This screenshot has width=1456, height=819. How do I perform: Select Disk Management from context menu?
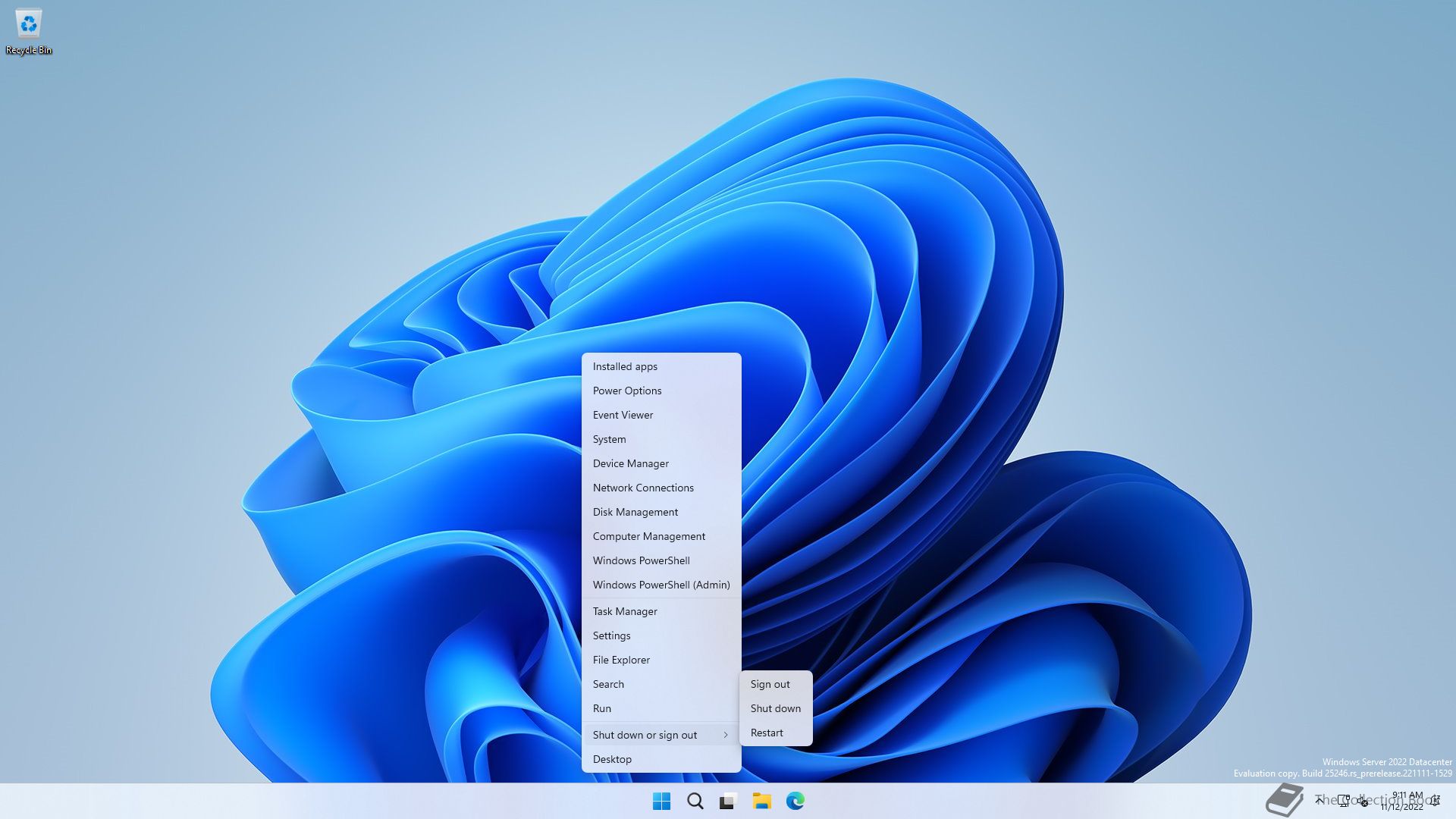tap(635, 512)
